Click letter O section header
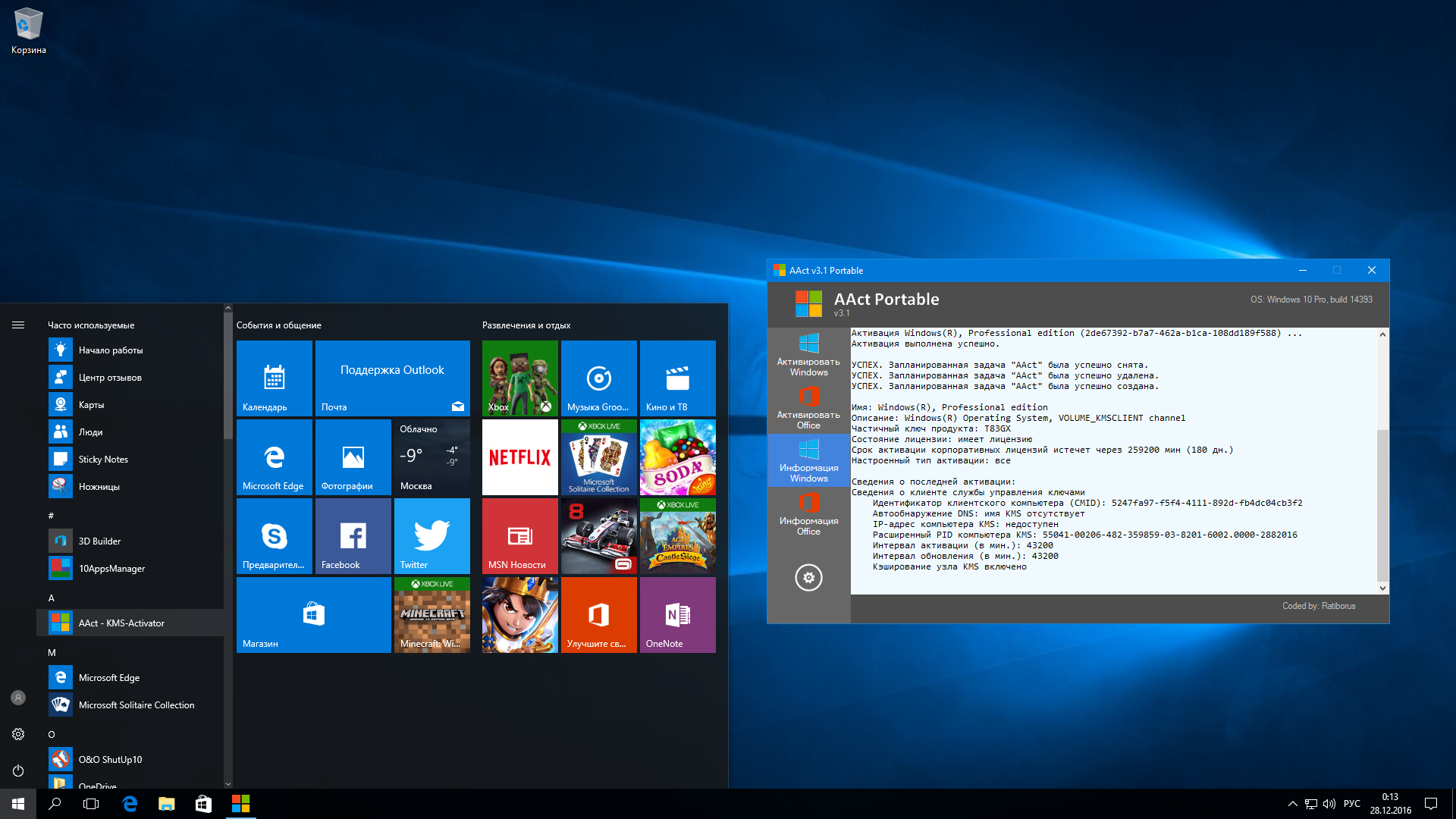 52,735
